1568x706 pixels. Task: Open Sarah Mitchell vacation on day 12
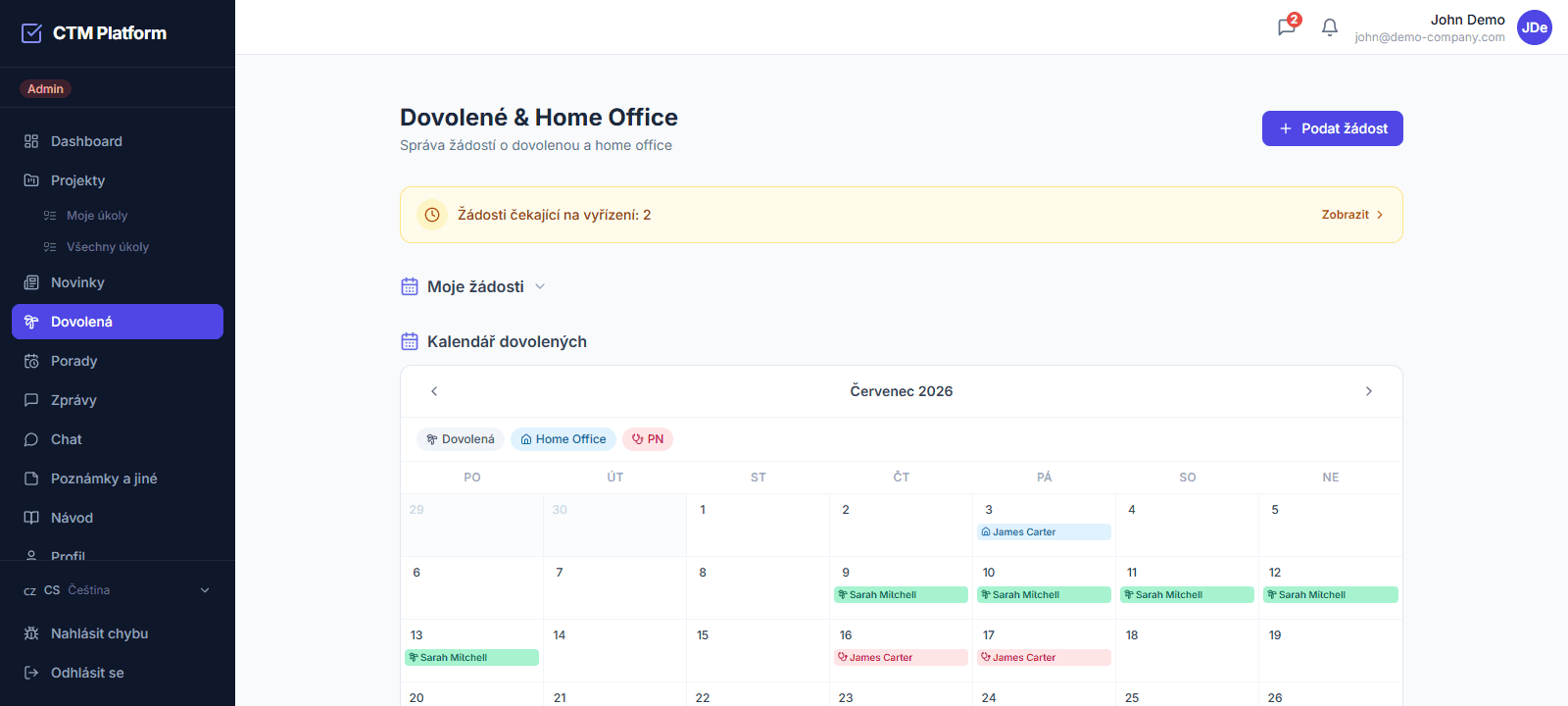click(x=1331, y=595)
